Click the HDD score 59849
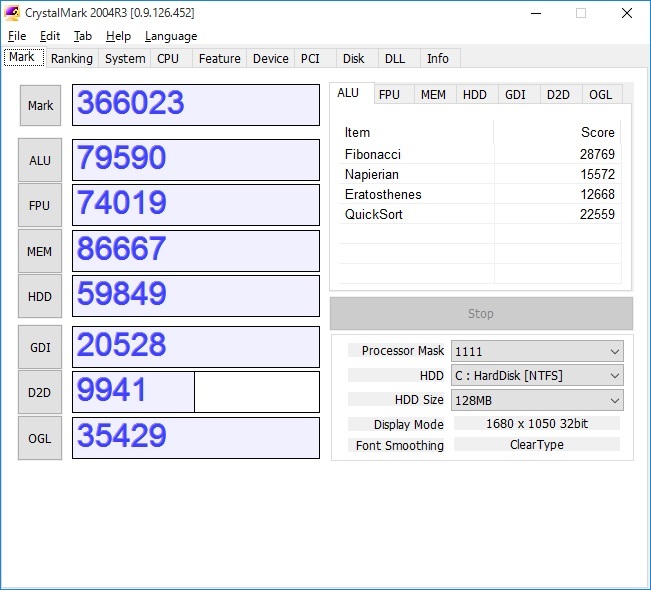The width and height of the screenshot is (651, 590). 196,296
